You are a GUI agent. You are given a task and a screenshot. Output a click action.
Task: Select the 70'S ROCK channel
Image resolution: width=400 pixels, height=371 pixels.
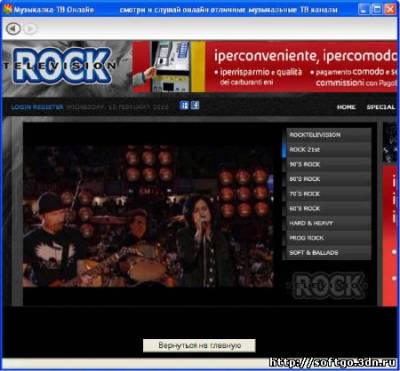point(327,194)
